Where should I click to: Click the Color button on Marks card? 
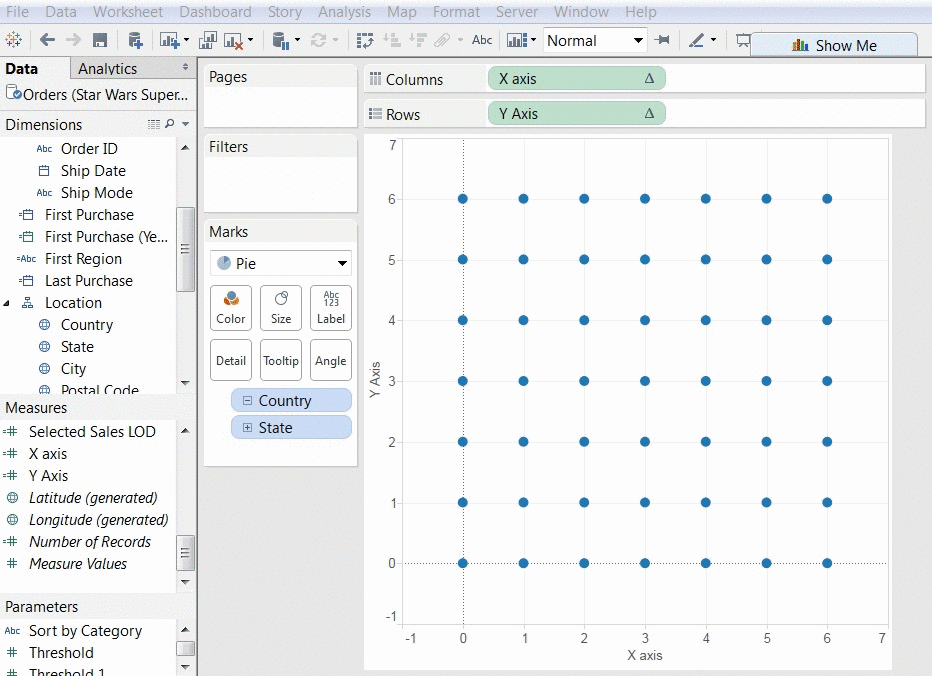(x=231, y=308)
